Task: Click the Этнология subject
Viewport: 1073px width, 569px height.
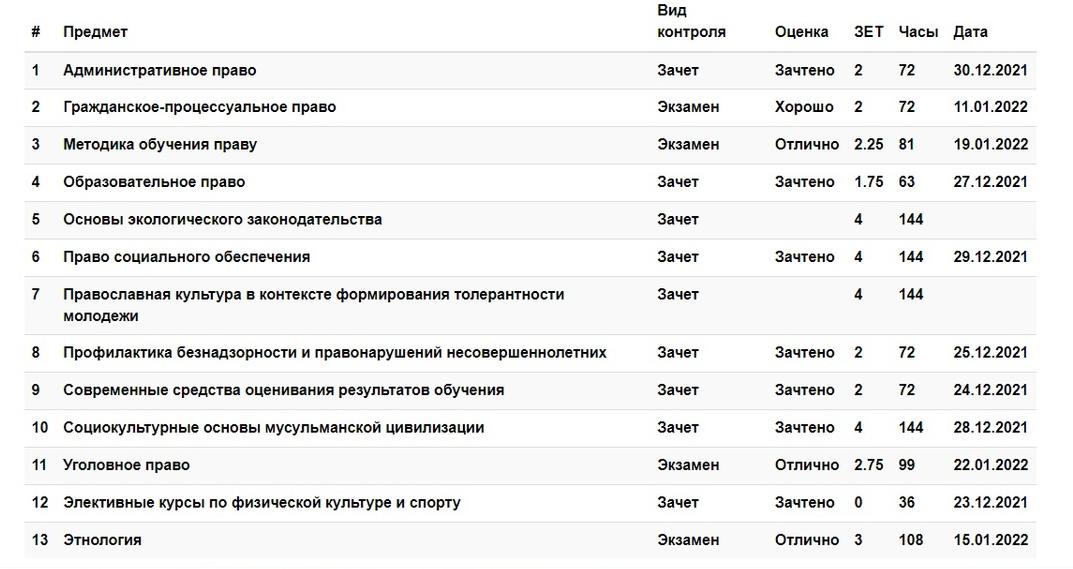Action: coord(103,540)
